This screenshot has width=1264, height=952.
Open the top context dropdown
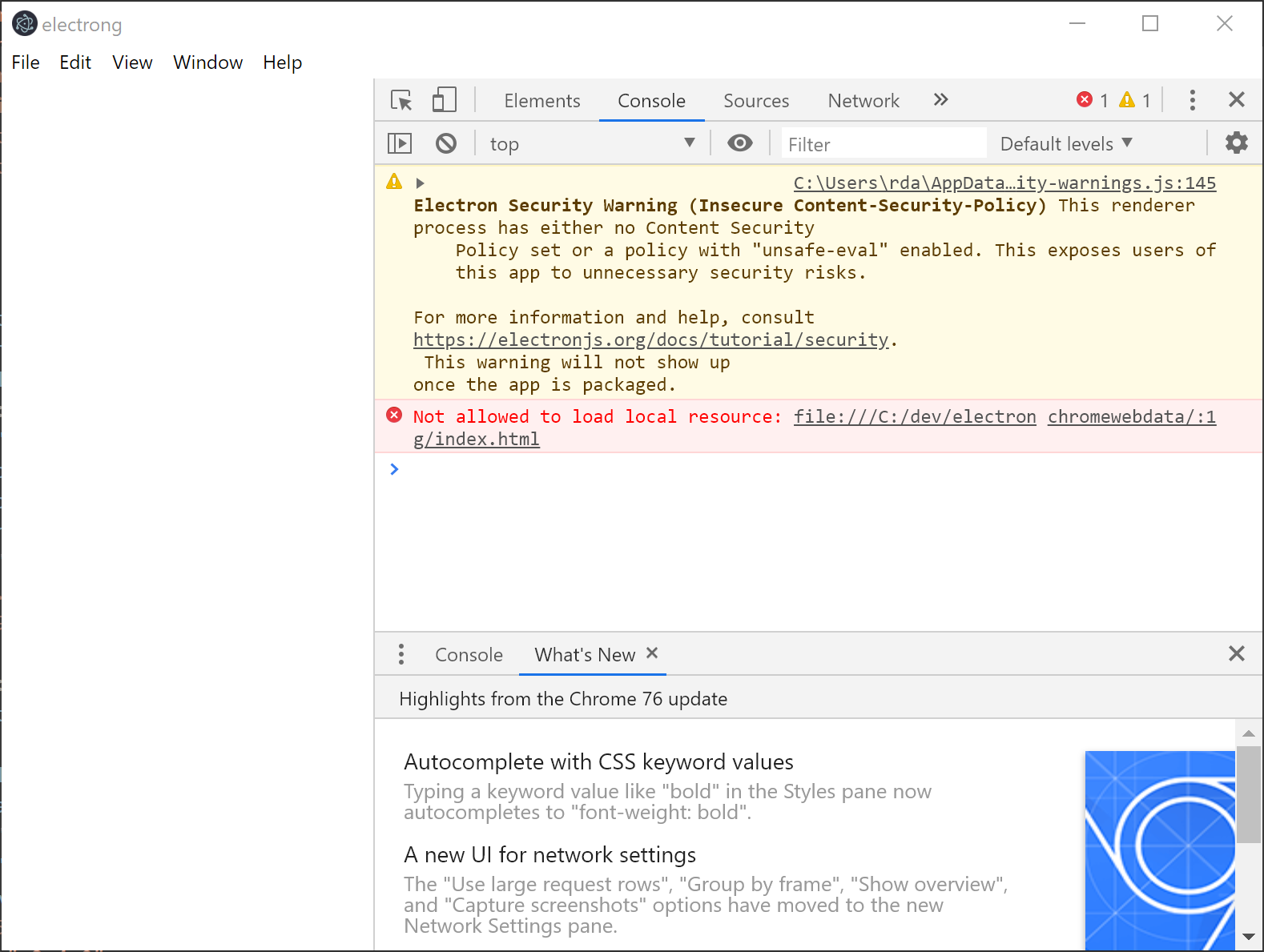point(591,143)
